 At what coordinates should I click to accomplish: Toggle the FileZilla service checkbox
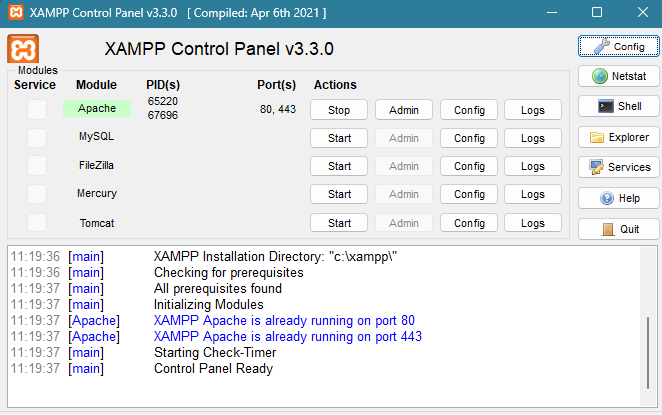37,165
